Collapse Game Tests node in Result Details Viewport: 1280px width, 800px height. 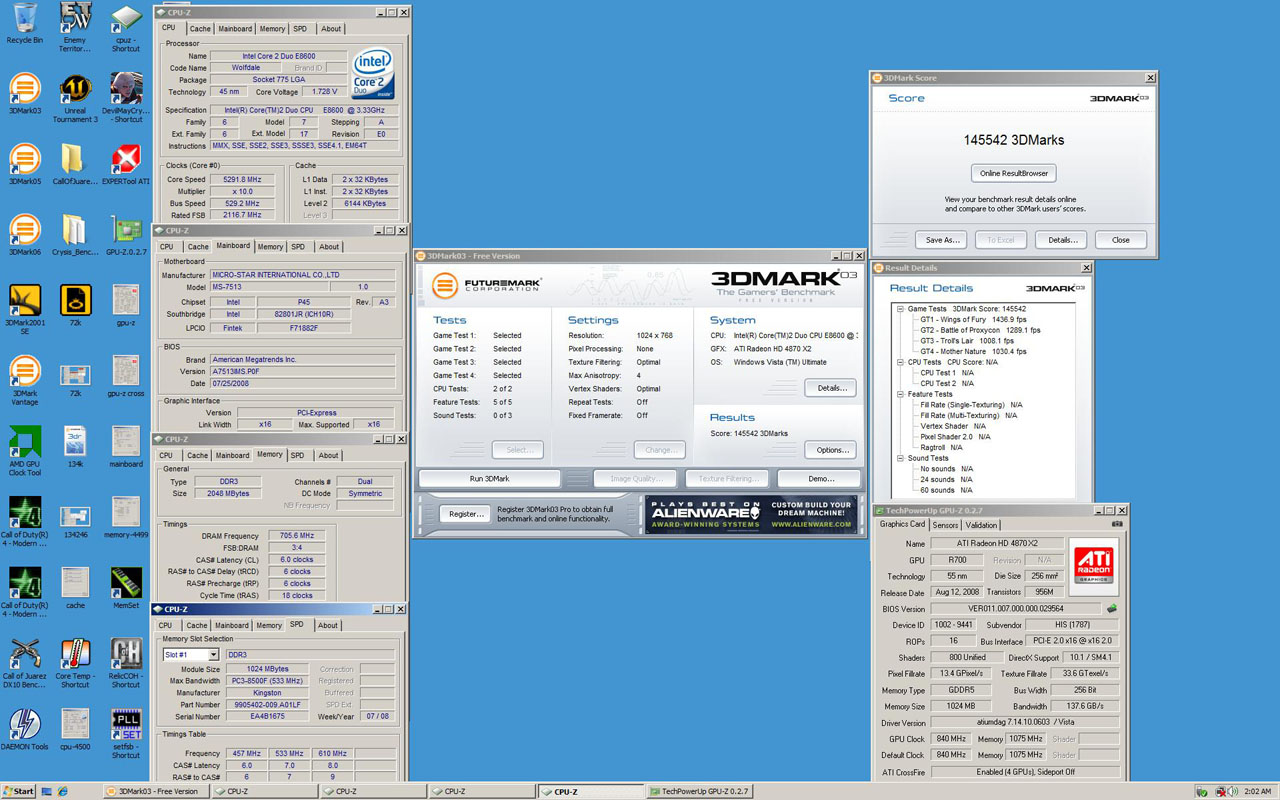[901, 309]
